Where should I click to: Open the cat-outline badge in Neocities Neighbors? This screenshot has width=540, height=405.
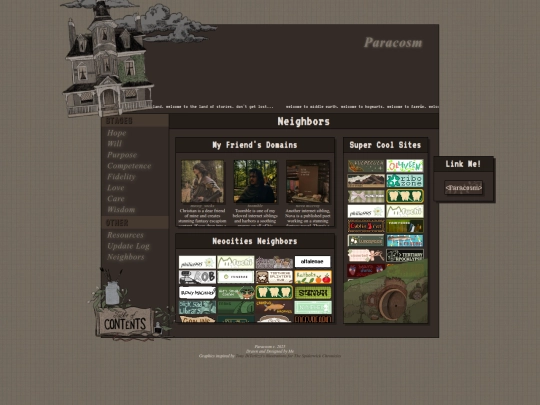[x=236, y=262]
